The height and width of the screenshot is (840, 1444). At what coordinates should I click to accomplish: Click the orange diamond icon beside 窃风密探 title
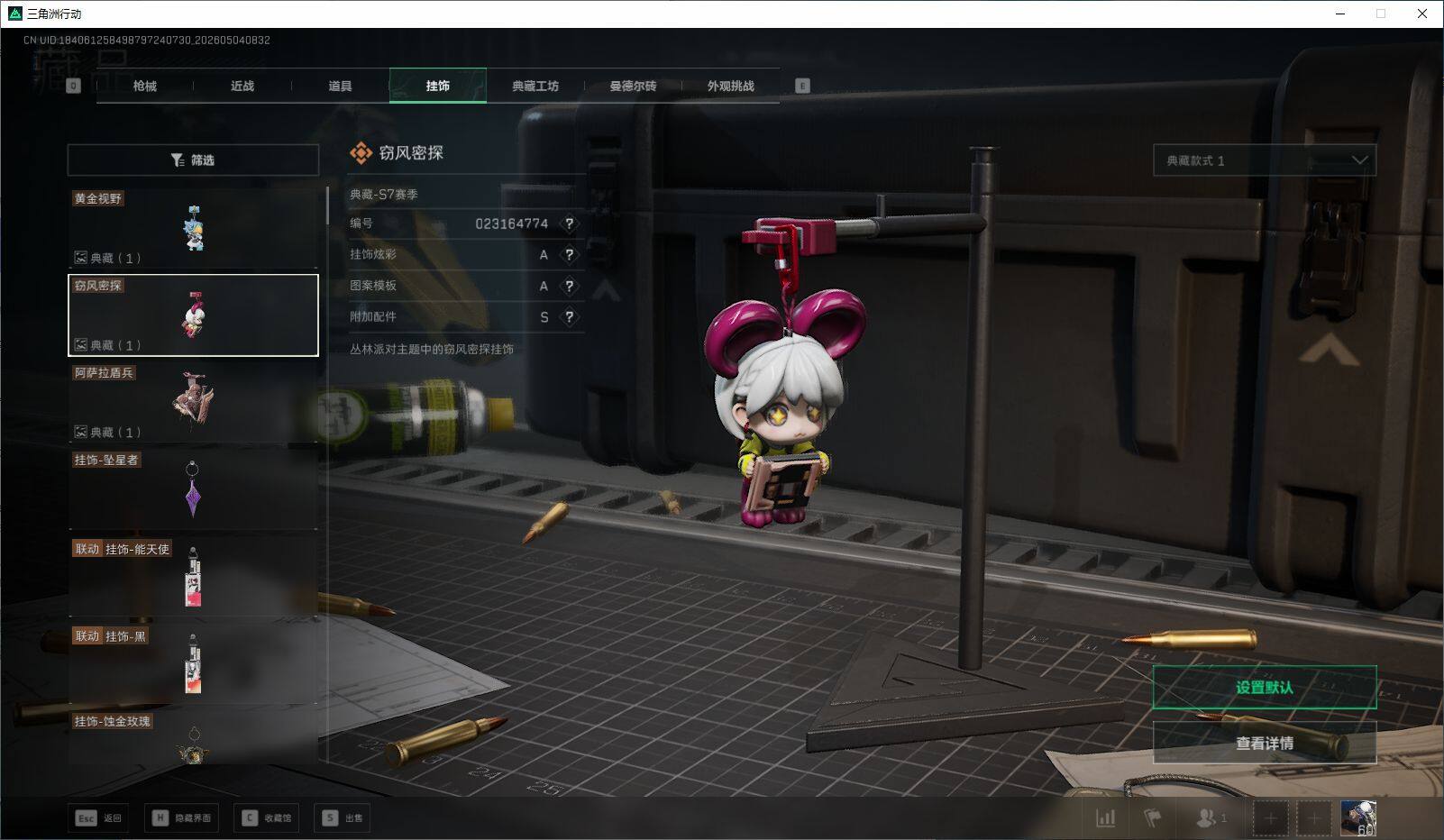tap(361, 153)
